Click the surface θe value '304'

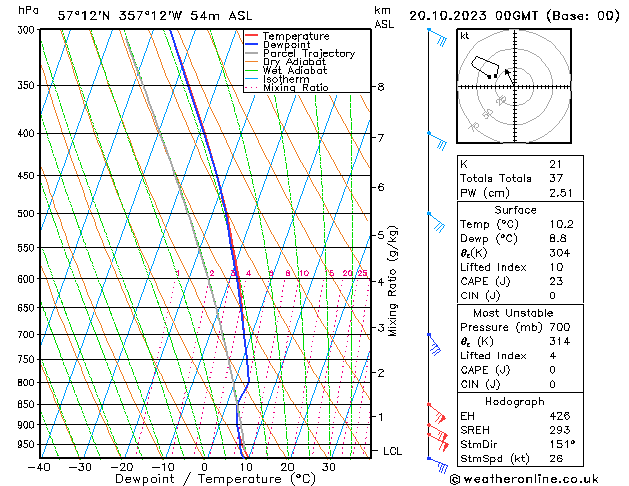point(560,253)
